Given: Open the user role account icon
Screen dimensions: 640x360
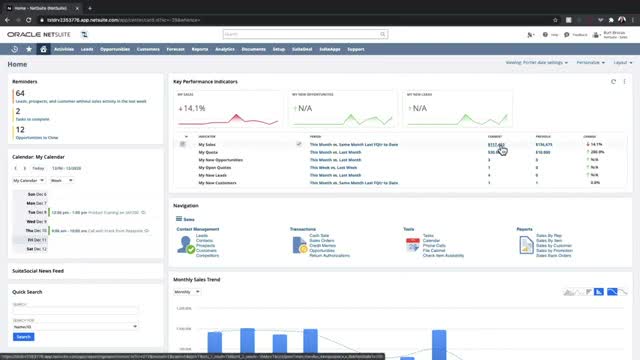Looking at the screenshot, I should point(596,35).
